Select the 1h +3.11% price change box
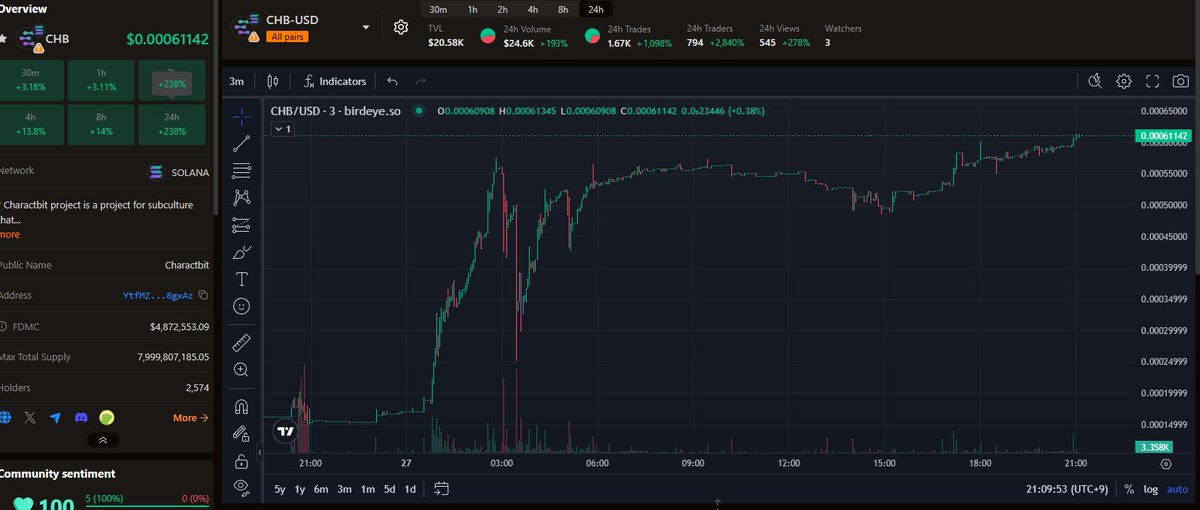 click(102, 80)
